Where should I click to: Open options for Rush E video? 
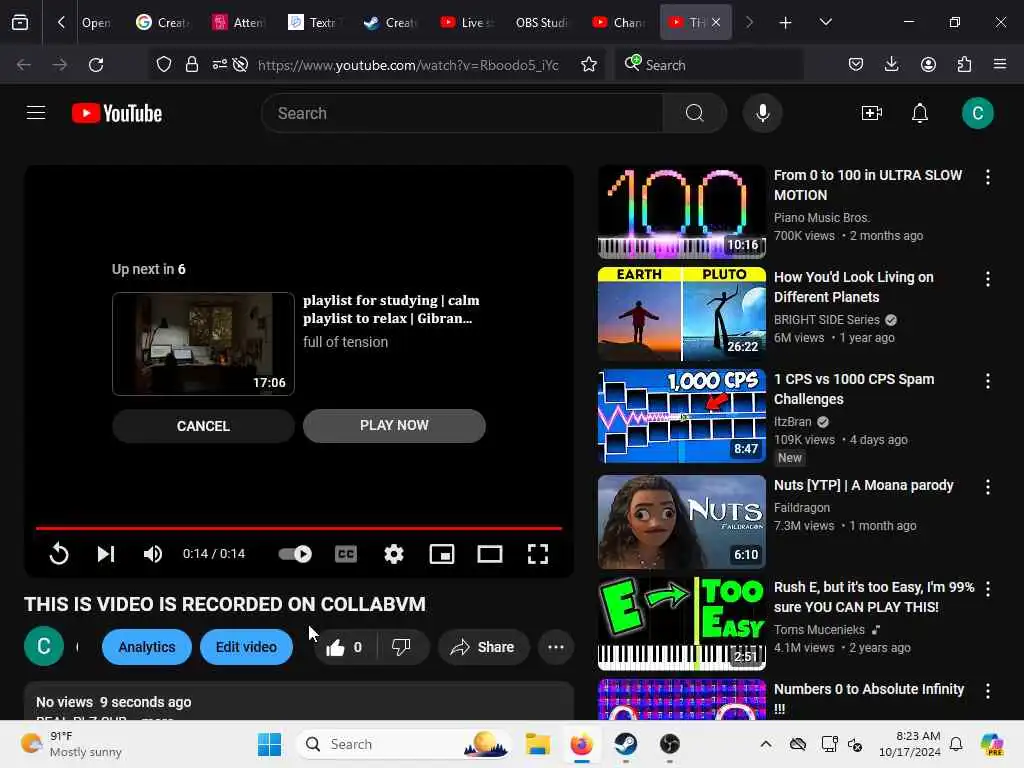pyautogui.click(x=987, y=588)
